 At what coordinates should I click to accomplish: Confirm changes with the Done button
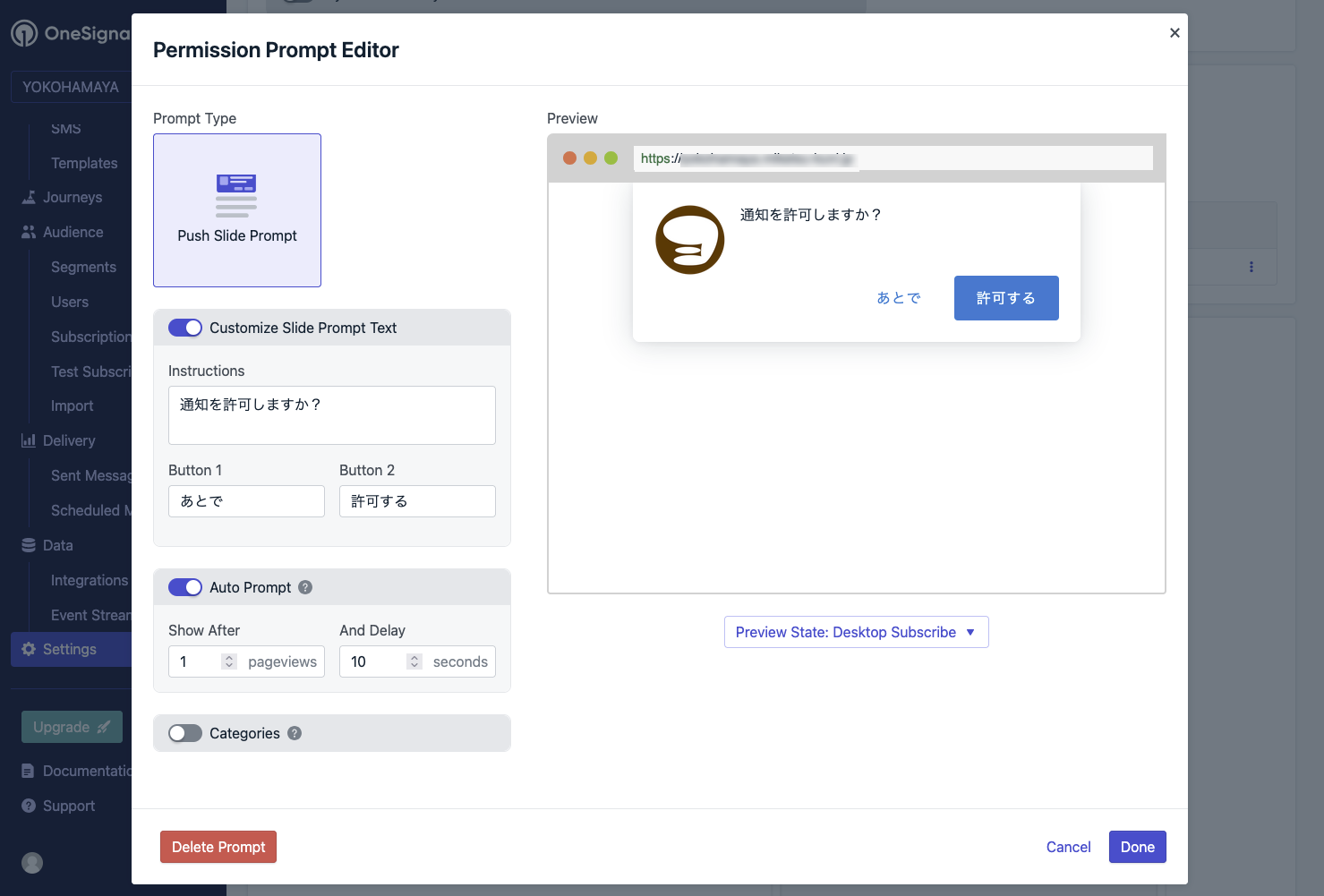1137,847
